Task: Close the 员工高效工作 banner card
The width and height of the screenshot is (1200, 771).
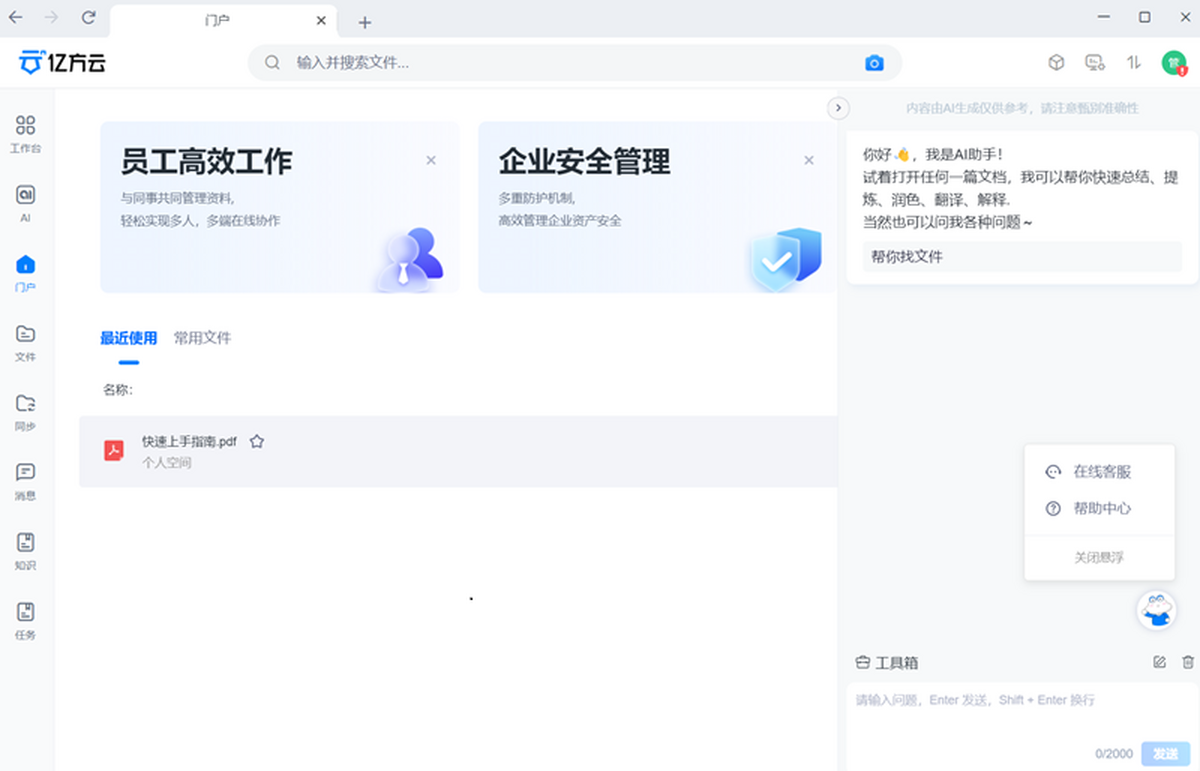Action: tap(431, 160)
